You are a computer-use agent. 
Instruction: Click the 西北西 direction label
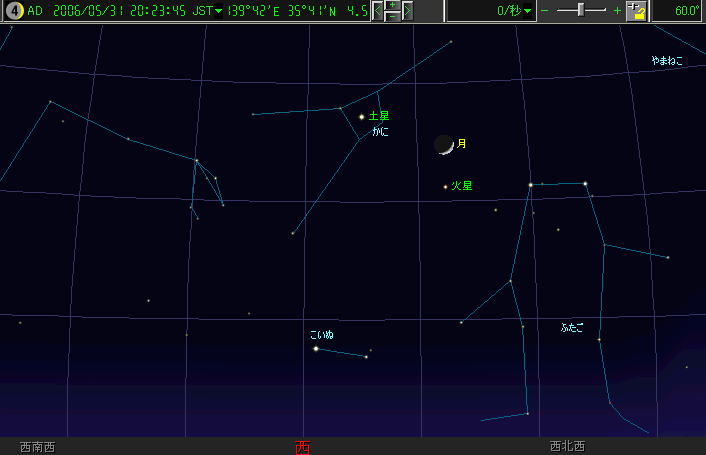567,447
